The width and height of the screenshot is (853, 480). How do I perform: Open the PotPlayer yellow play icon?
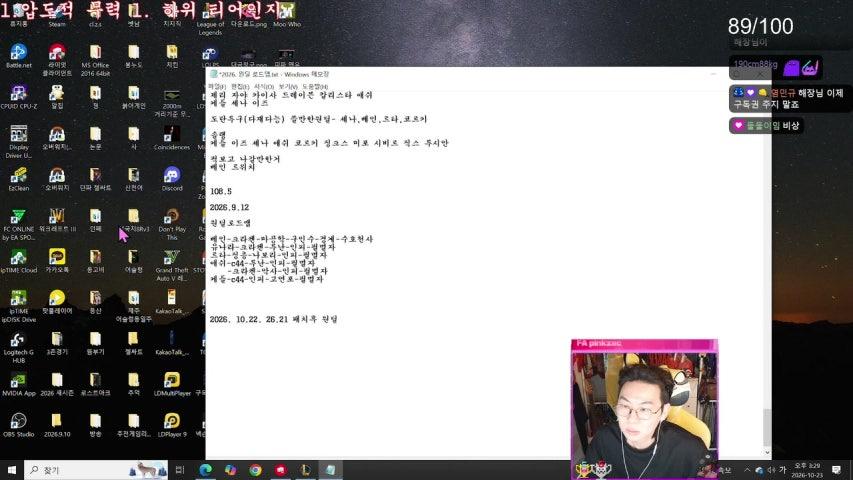57,302
